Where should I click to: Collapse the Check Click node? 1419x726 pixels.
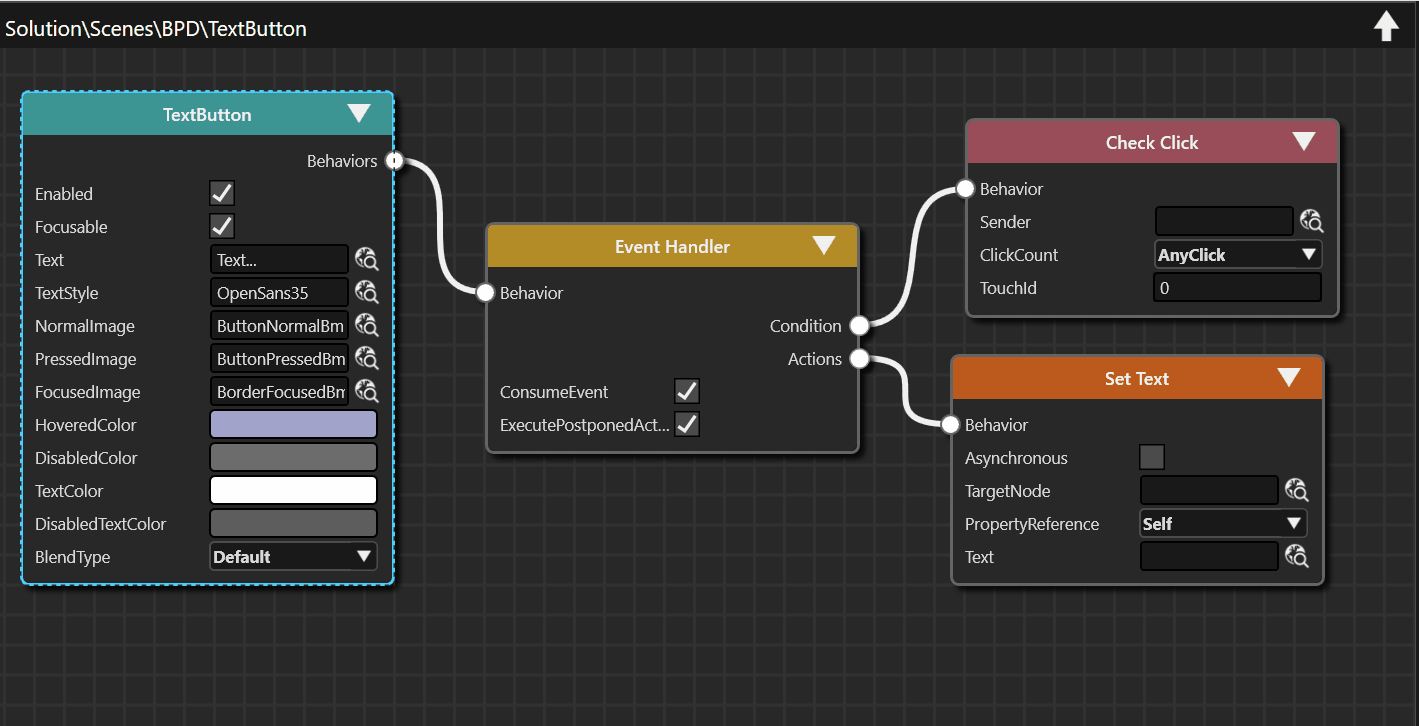point(1304,142)
